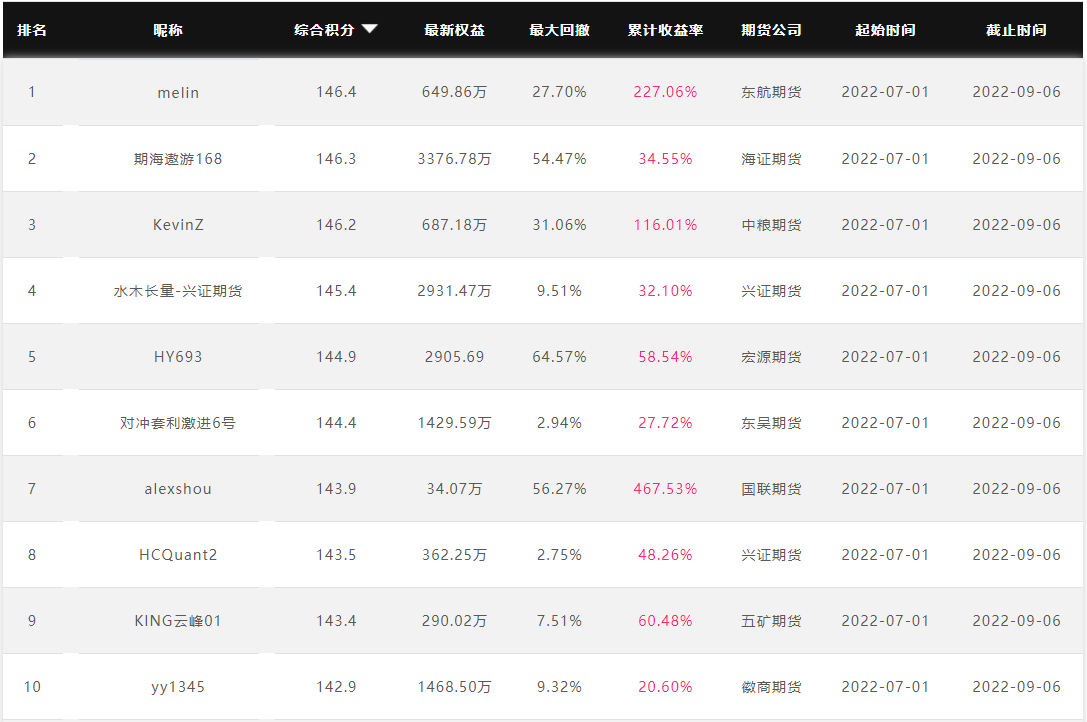
Task: Select the nickname 对冲套利激进6号
Action: 178,422
